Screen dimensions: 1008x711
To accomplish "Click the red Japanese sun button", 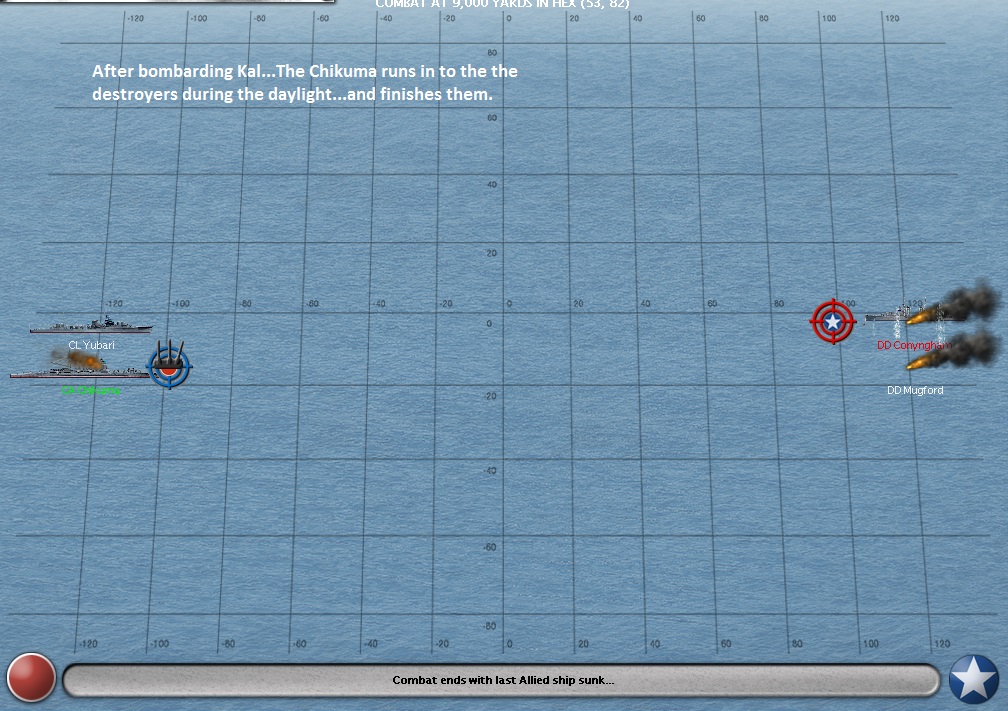I will [31, 678].
